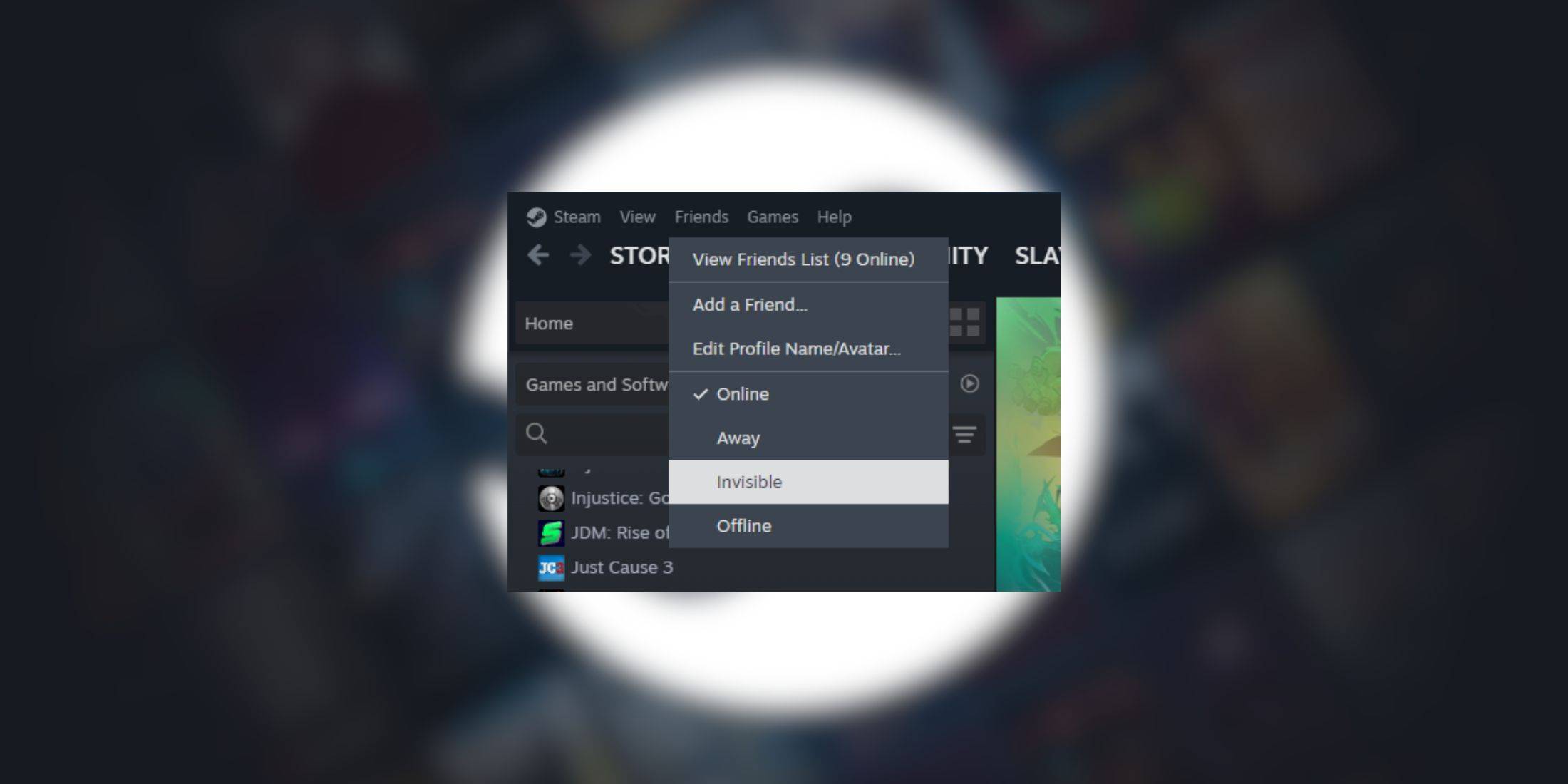The height and width of the screenshot is (784, 1568).
Task: Click the Home tab
Action: click(549, 322)
